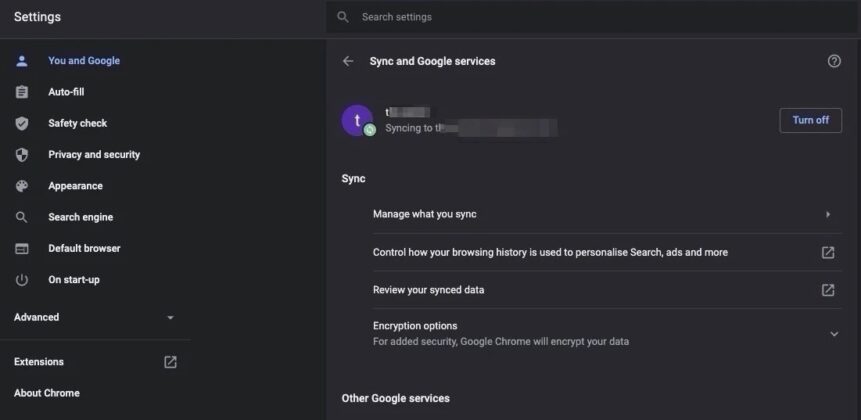Expand the Advanced section arrow
The image size is (861, 420).
tap(170, 318)
